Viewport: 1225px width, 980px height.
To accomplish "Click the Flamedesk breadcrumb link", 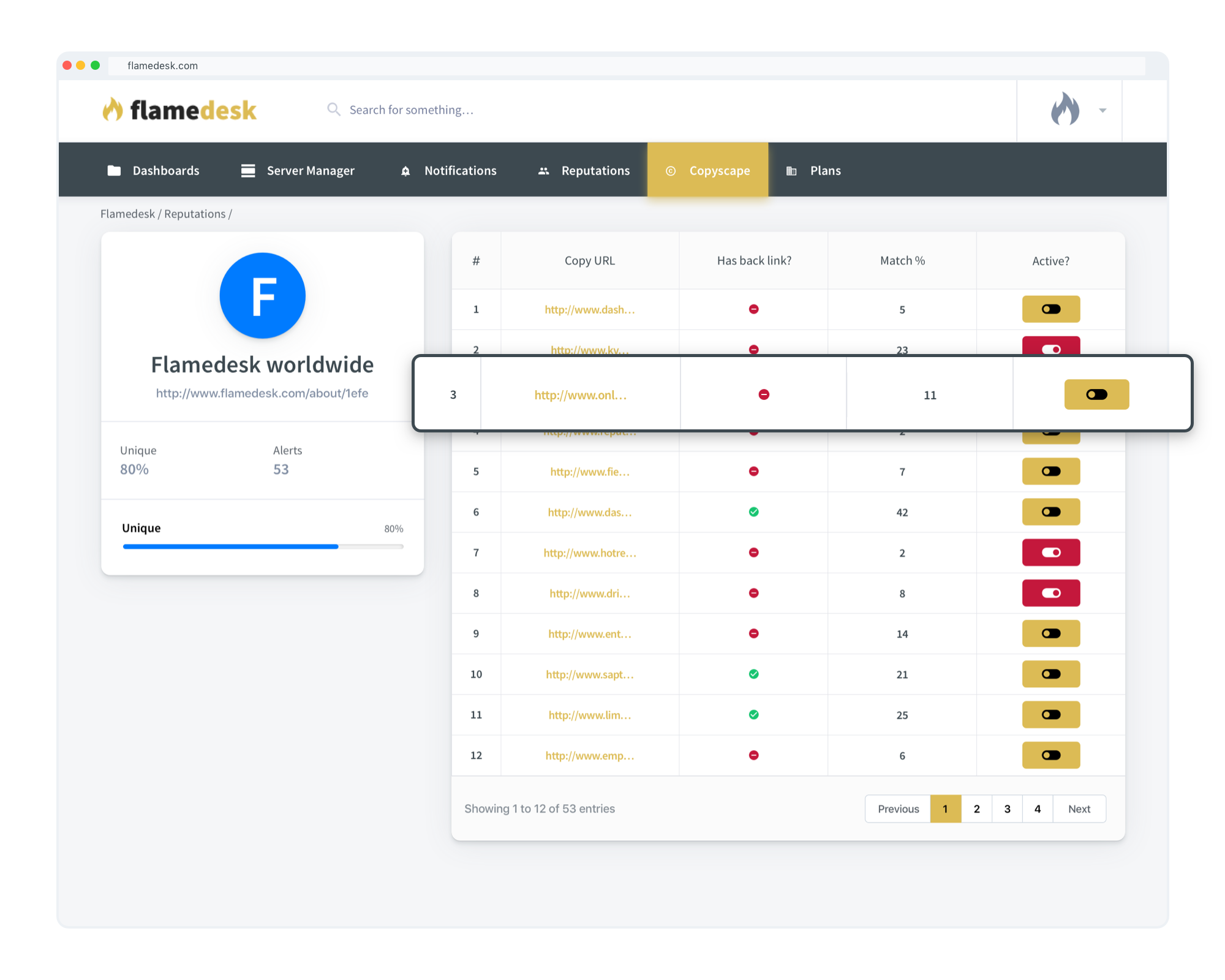I will click(x=127, y=214).
